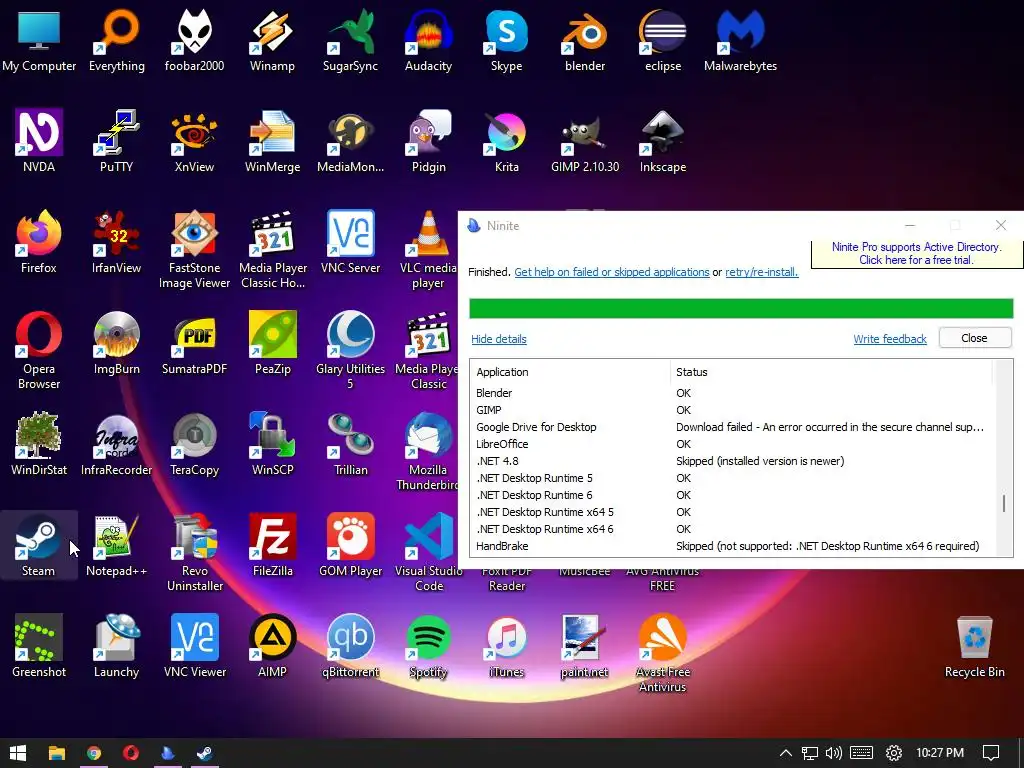
Task: Click the 10:27 PM taskbar clock
Action: tap(940, 753)
